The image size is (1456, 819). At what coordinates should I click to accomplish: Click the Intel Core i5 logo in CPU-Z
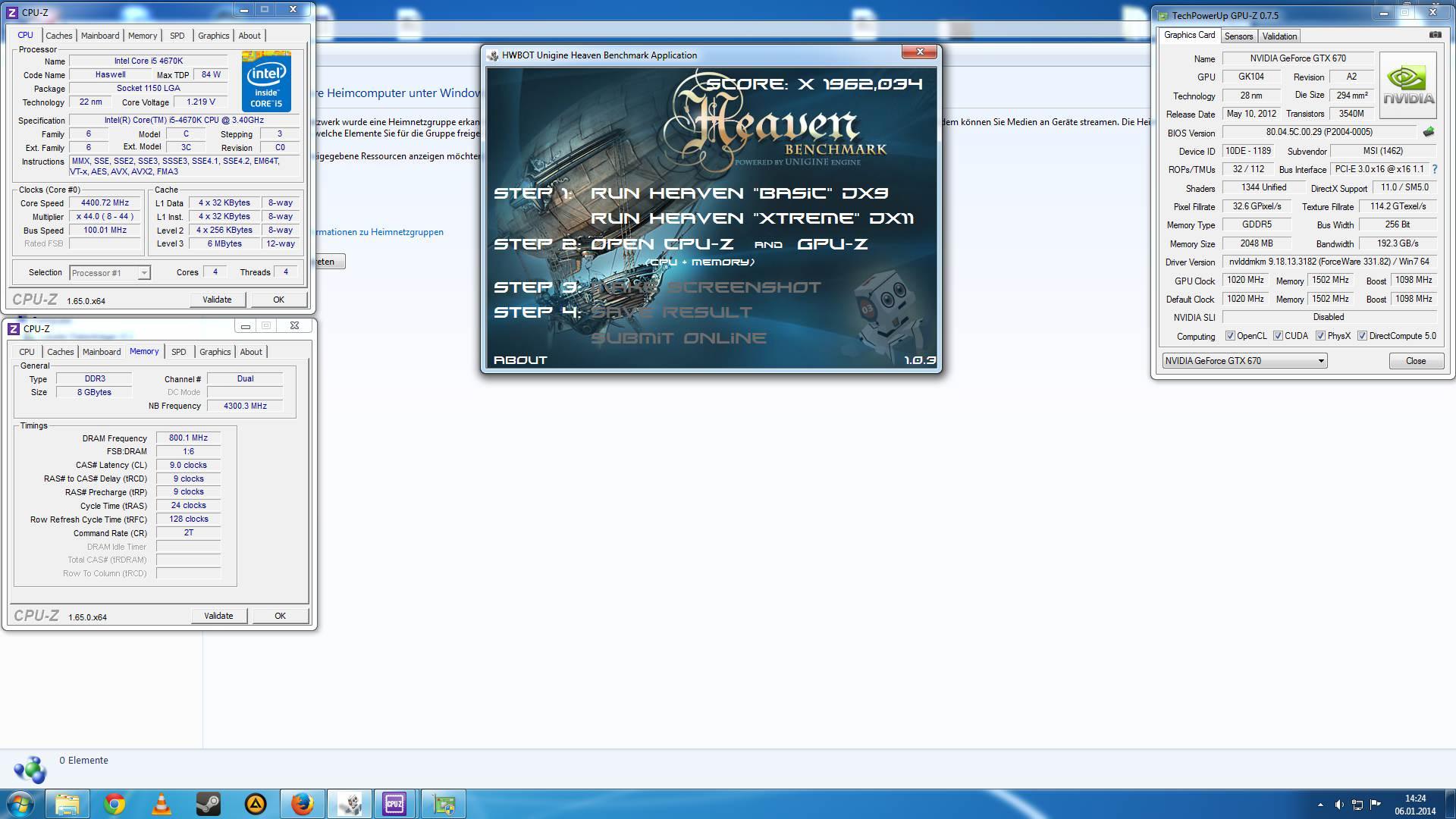click(266, 81)
